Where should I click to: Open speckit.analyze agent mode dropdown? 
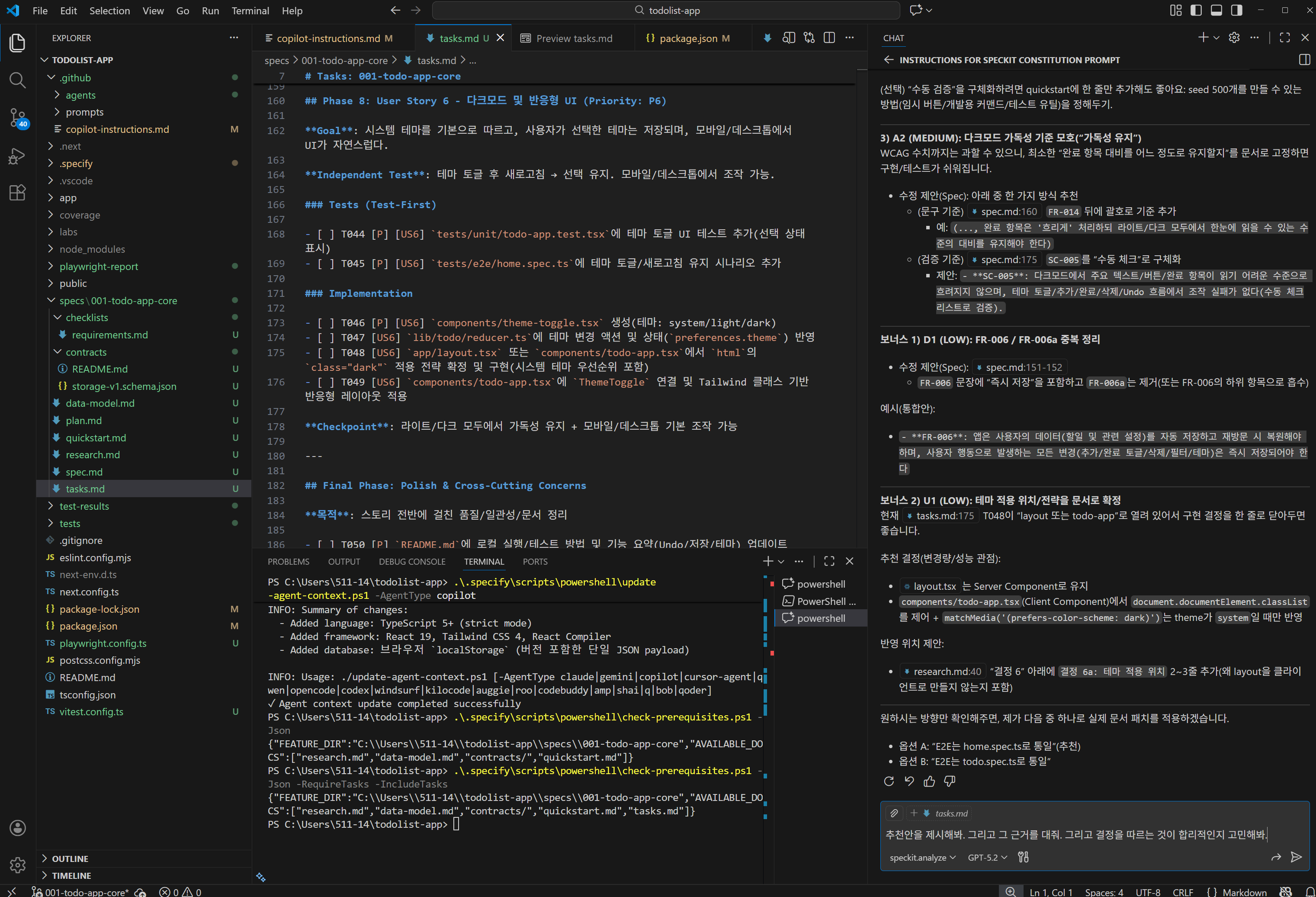(922, 857)
